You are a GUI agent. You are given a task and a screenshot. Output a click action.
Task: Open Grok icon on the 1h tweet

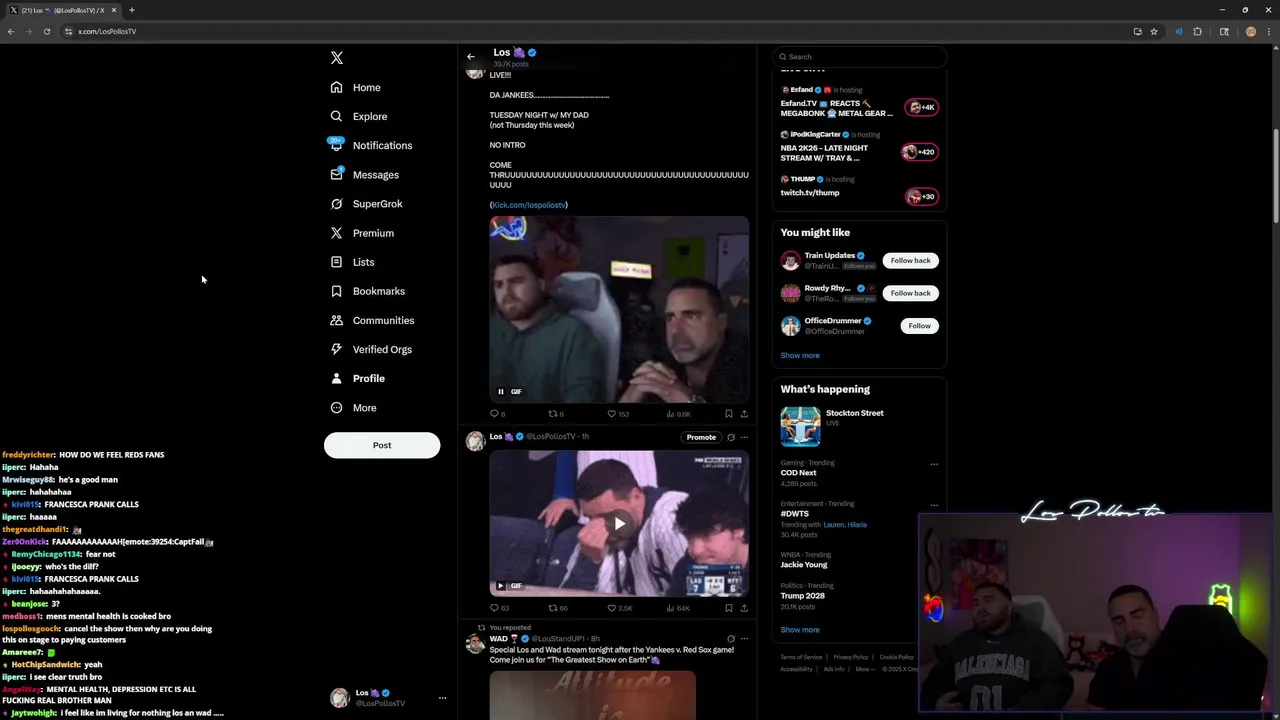tap(731, 437)
